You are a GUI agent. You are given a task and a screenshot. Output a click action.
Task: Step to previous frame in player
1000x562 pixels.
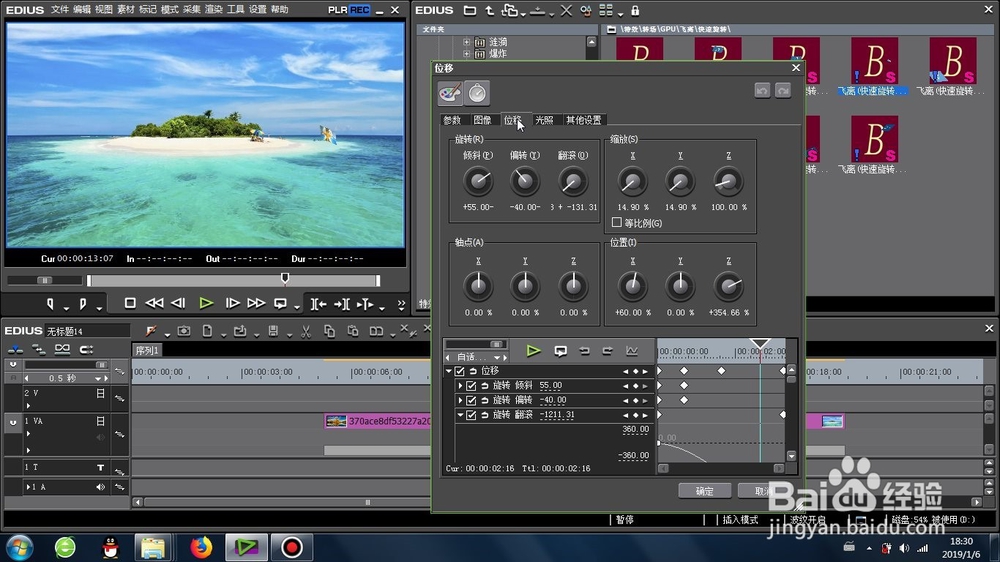point(179,304)
